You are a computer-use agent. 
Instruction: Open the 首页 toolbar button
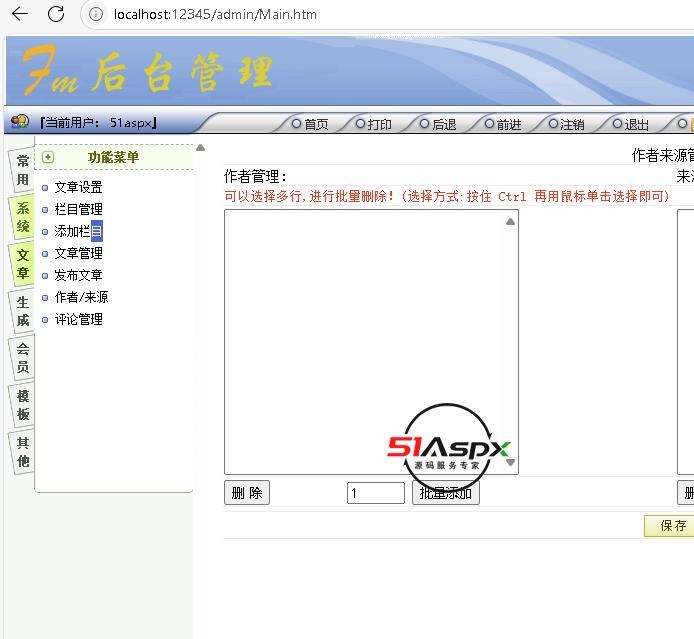point(310,124)
